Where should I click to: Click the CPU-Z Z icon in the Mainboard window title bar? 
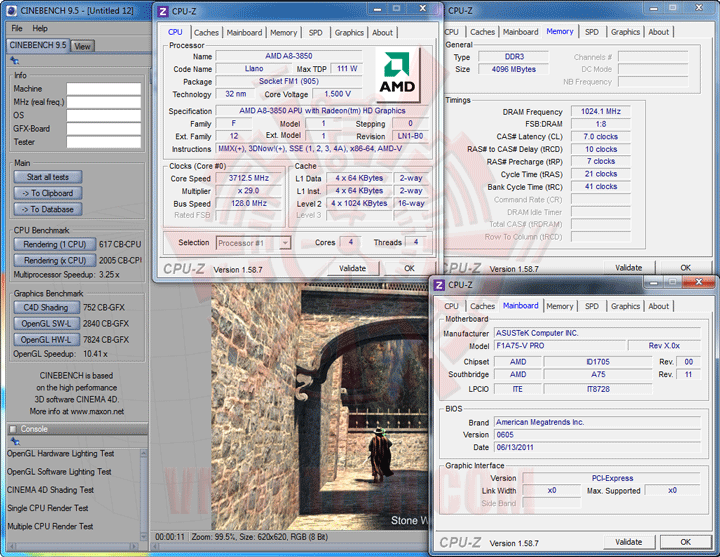click(439, 285)
